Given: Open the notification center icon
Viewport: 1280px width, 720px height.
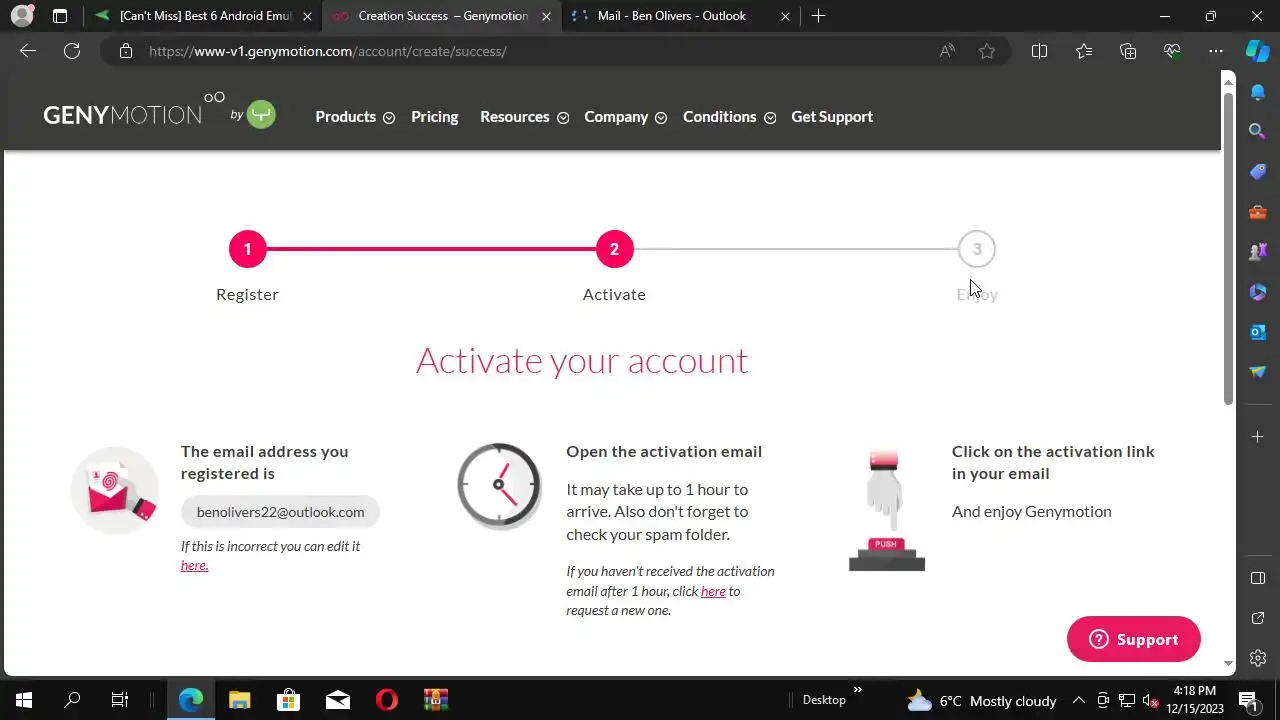Looking at the screenshot, I should click(1248, 700).
